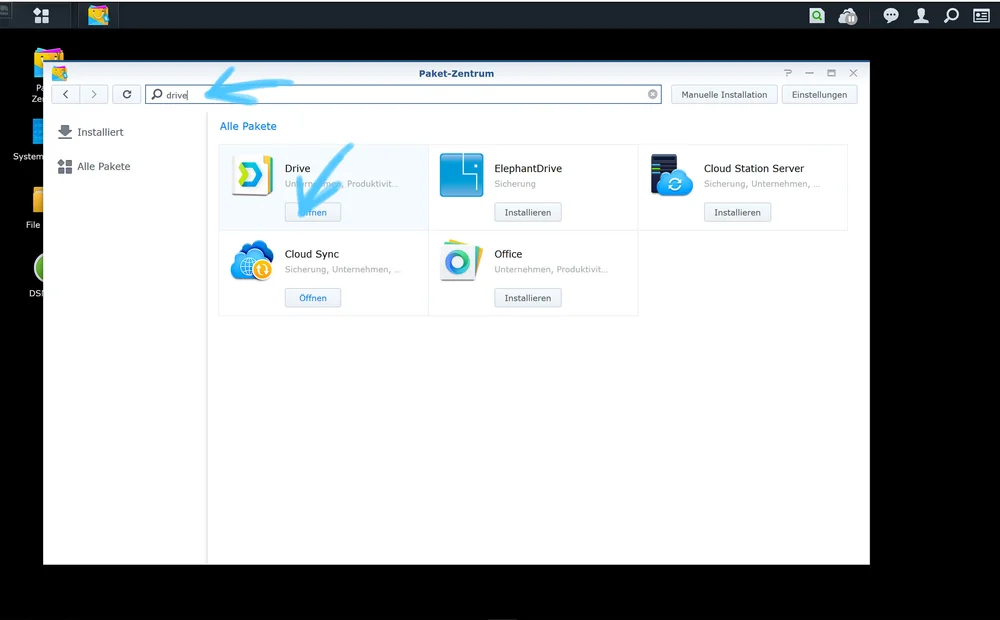
Task: Open the Cloud Sync package
Action: click(x=312, y=298)
